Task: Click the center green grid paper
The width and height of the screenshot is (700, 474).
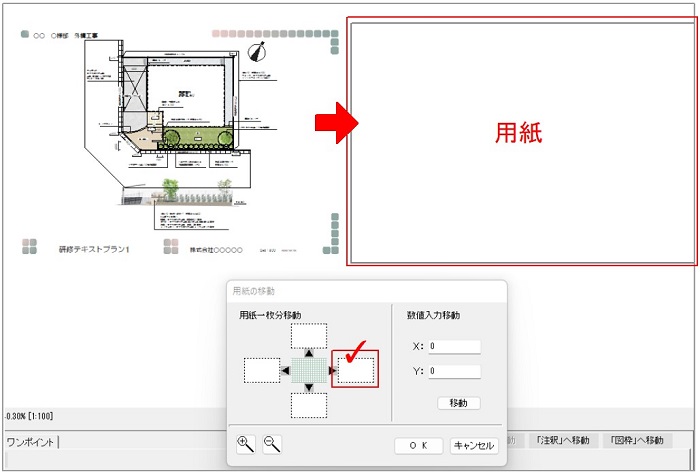Action: [309, 370]
